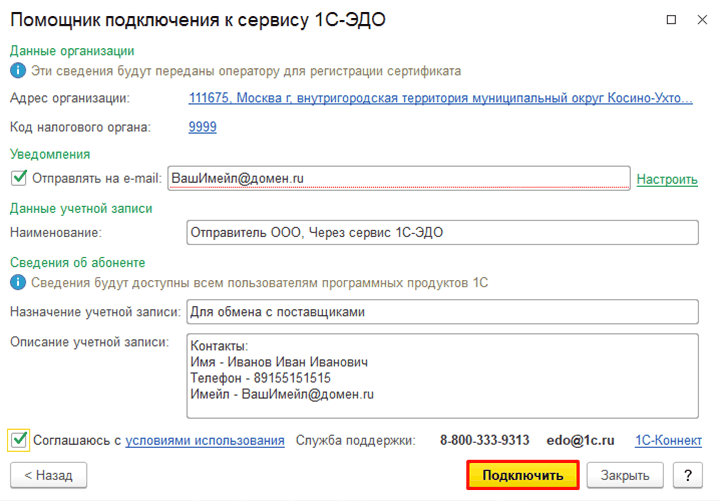Click the Сведения об абоненте heading

pyautogui.click(x=78, y=262)
